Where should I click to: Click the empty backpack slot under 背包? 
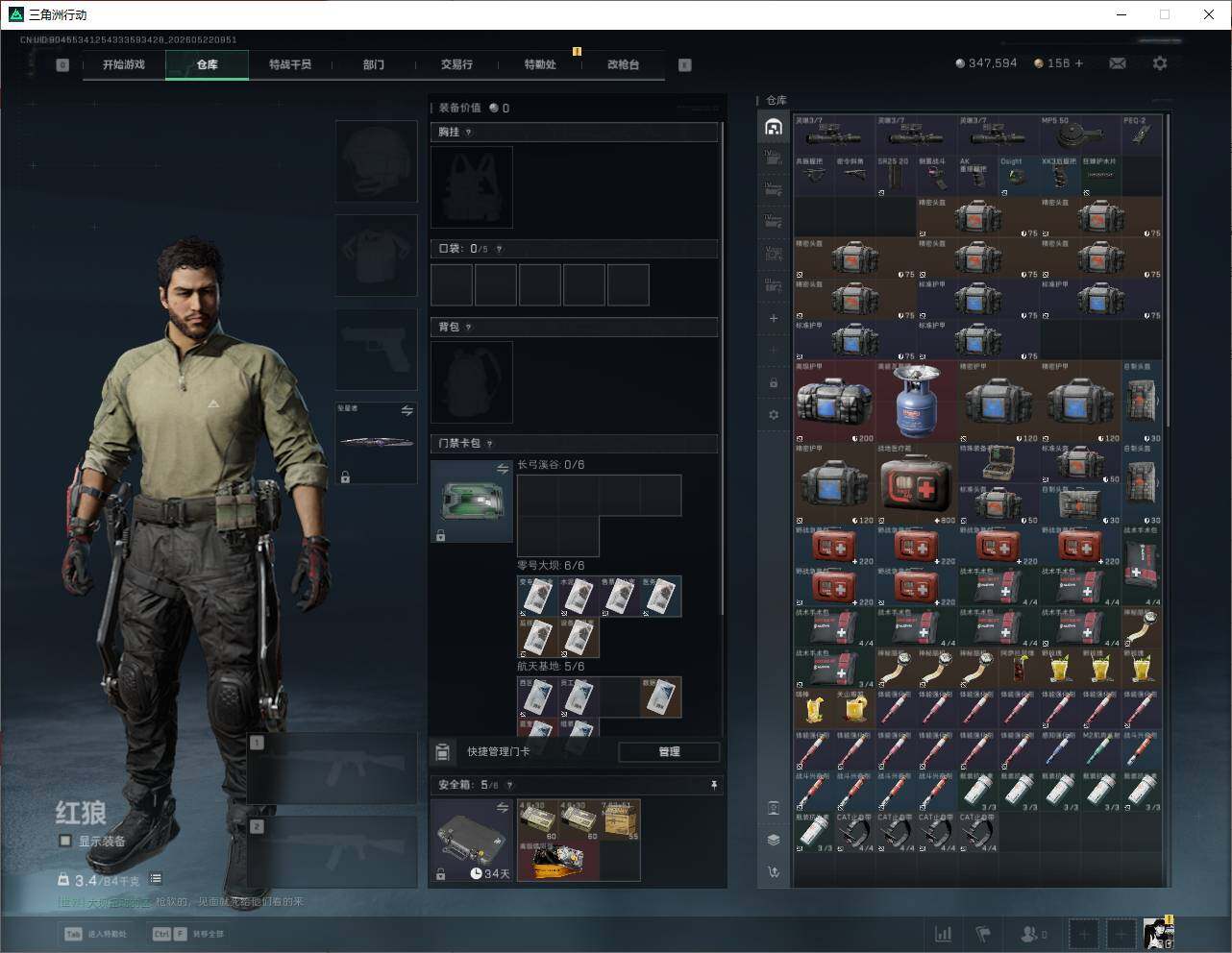(x=472, y=382)
